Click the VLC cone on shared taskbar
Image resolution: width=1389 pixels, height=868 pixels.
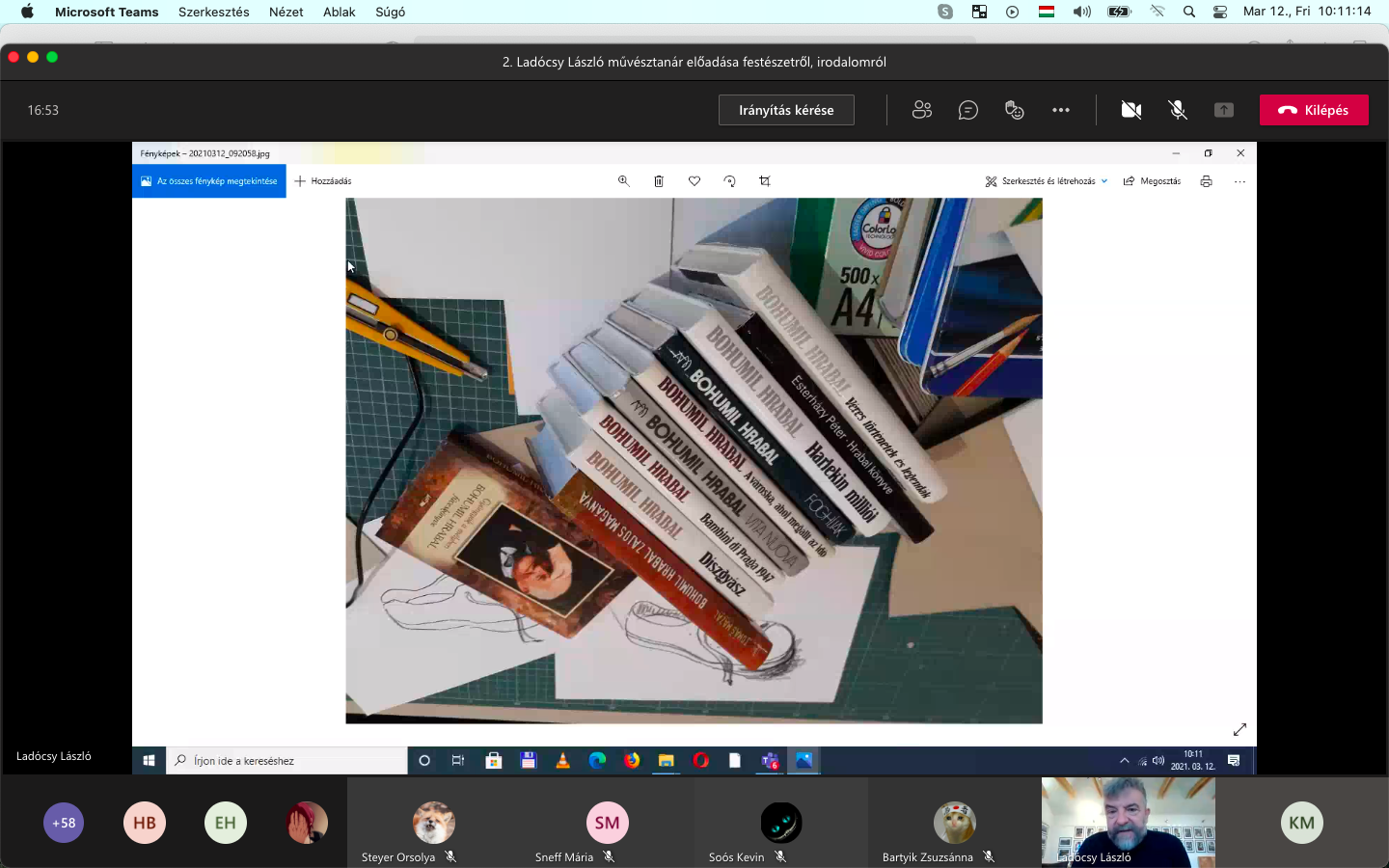(x=562, y=761)
